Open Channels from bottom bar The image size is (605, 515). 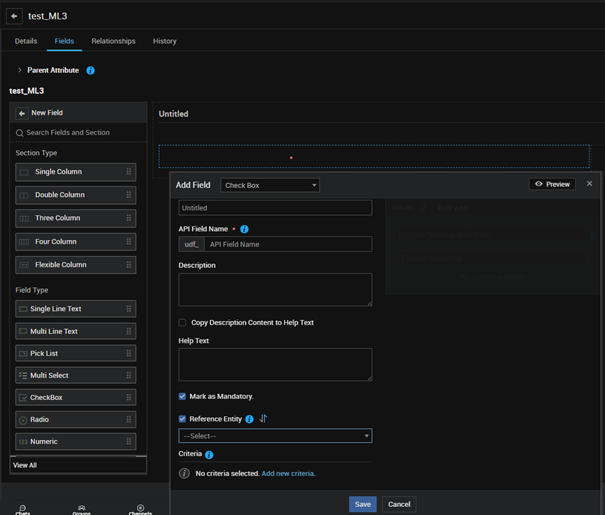tap(140, 510)
